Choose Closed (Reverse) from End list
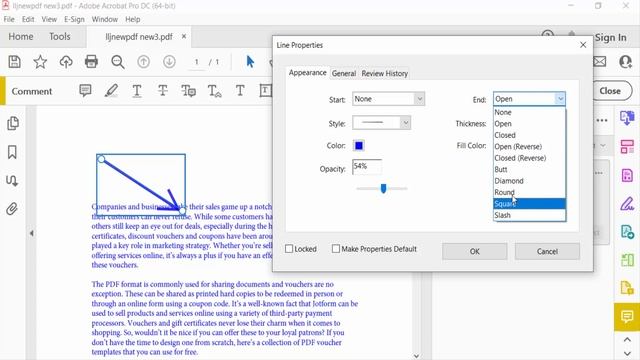Screen dimensions: 640x360 [x=529, y=158]
